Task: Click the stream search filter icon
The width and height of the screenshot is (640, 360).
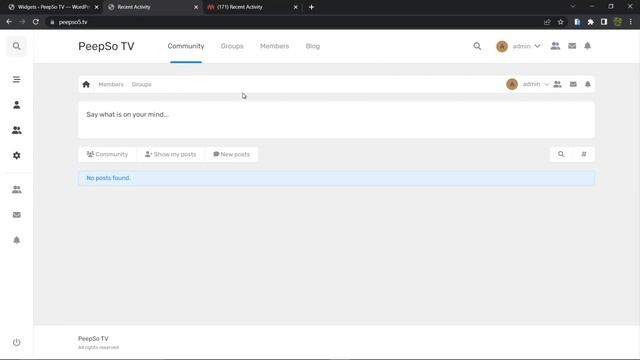Action: point(561,154)
